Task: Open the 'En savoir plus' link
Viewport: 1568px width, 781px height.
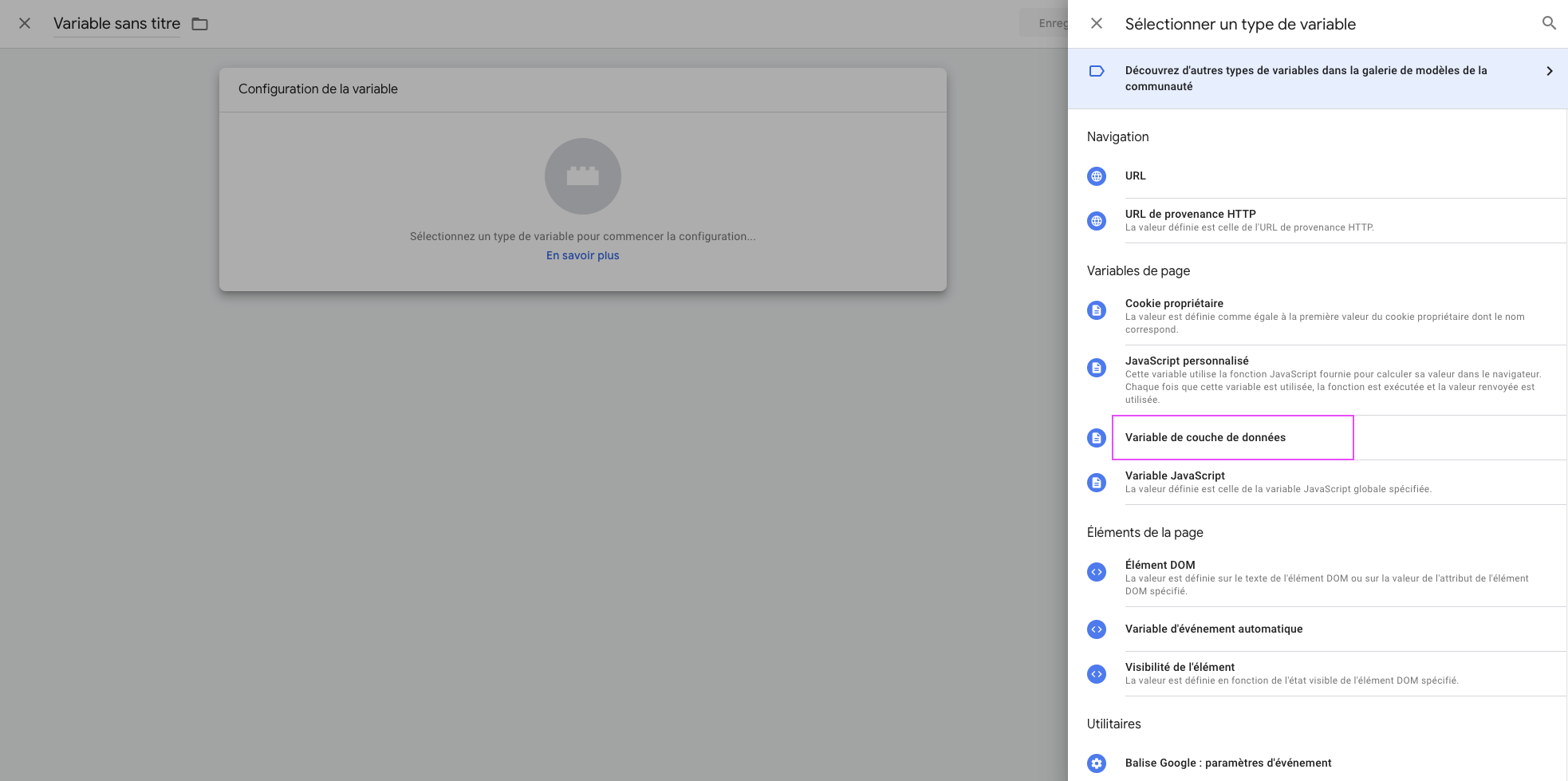Action: 582,255
